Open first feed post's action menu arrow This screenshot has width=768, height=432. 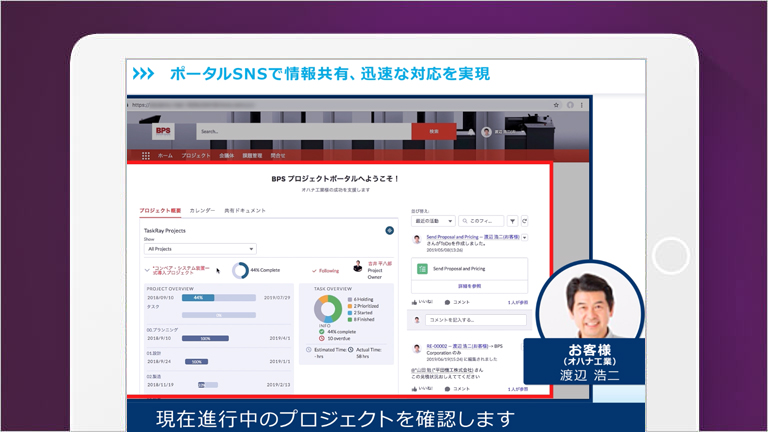(525, 238)
